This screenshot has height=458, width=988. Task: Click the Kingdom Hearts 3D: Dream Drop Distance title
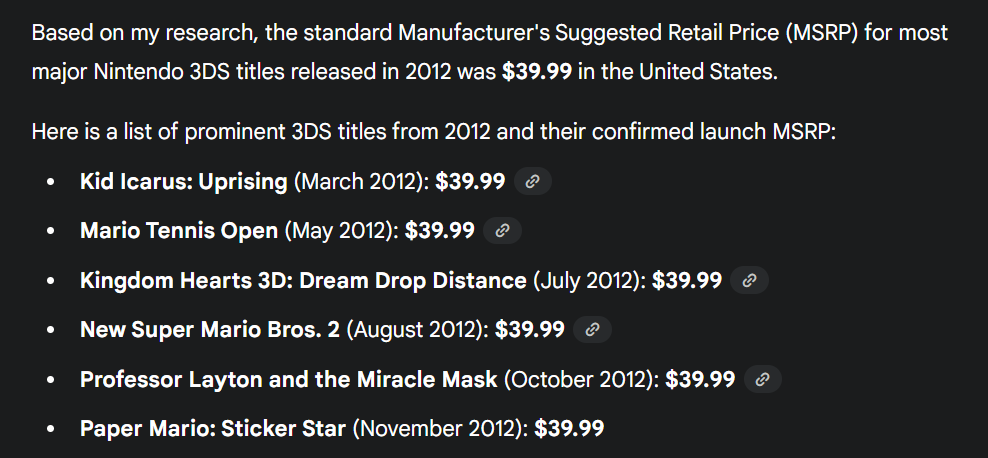pos(302,281)
